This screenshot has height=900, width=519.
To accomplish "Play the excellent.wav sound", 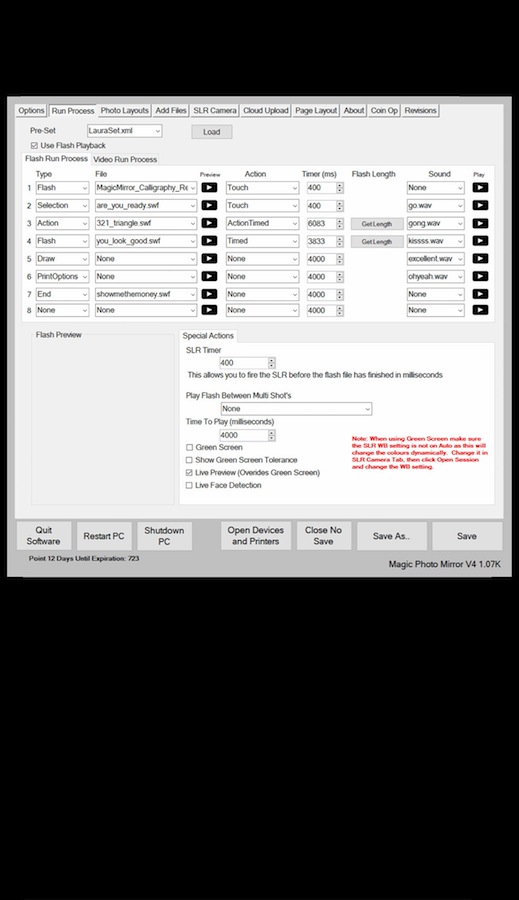I will [480, 259].
